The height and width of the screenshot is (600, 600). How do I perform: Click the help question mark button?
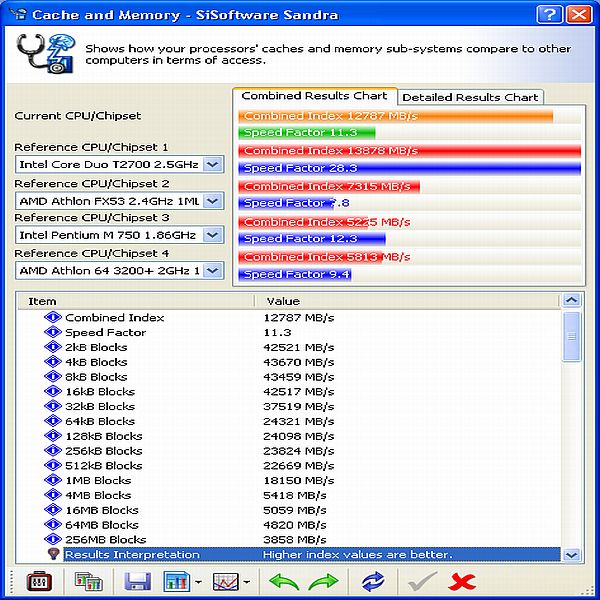pos(549,15)
